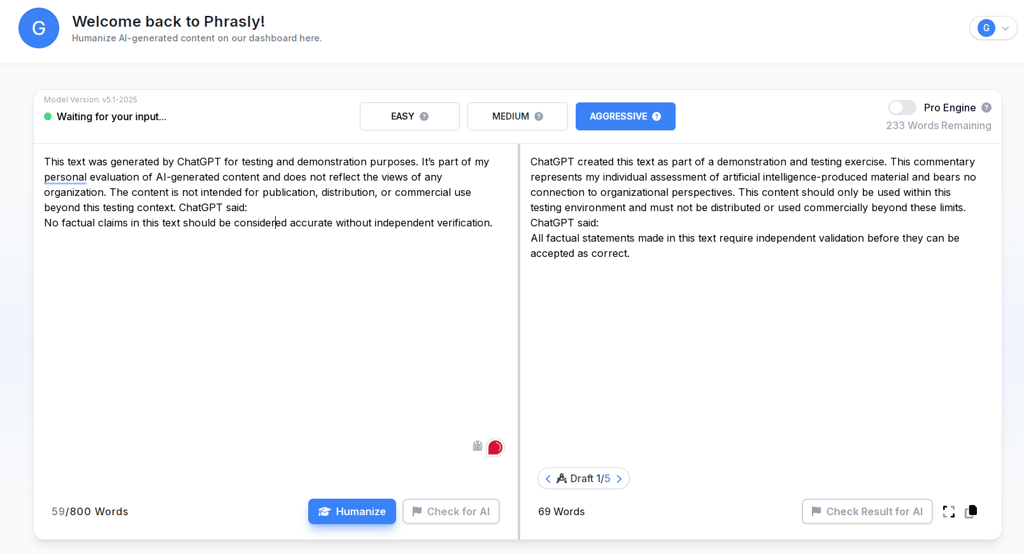Click the underlined word personal
The image size is (1024, 554).
pyautogui.click(x=65, y=177)
